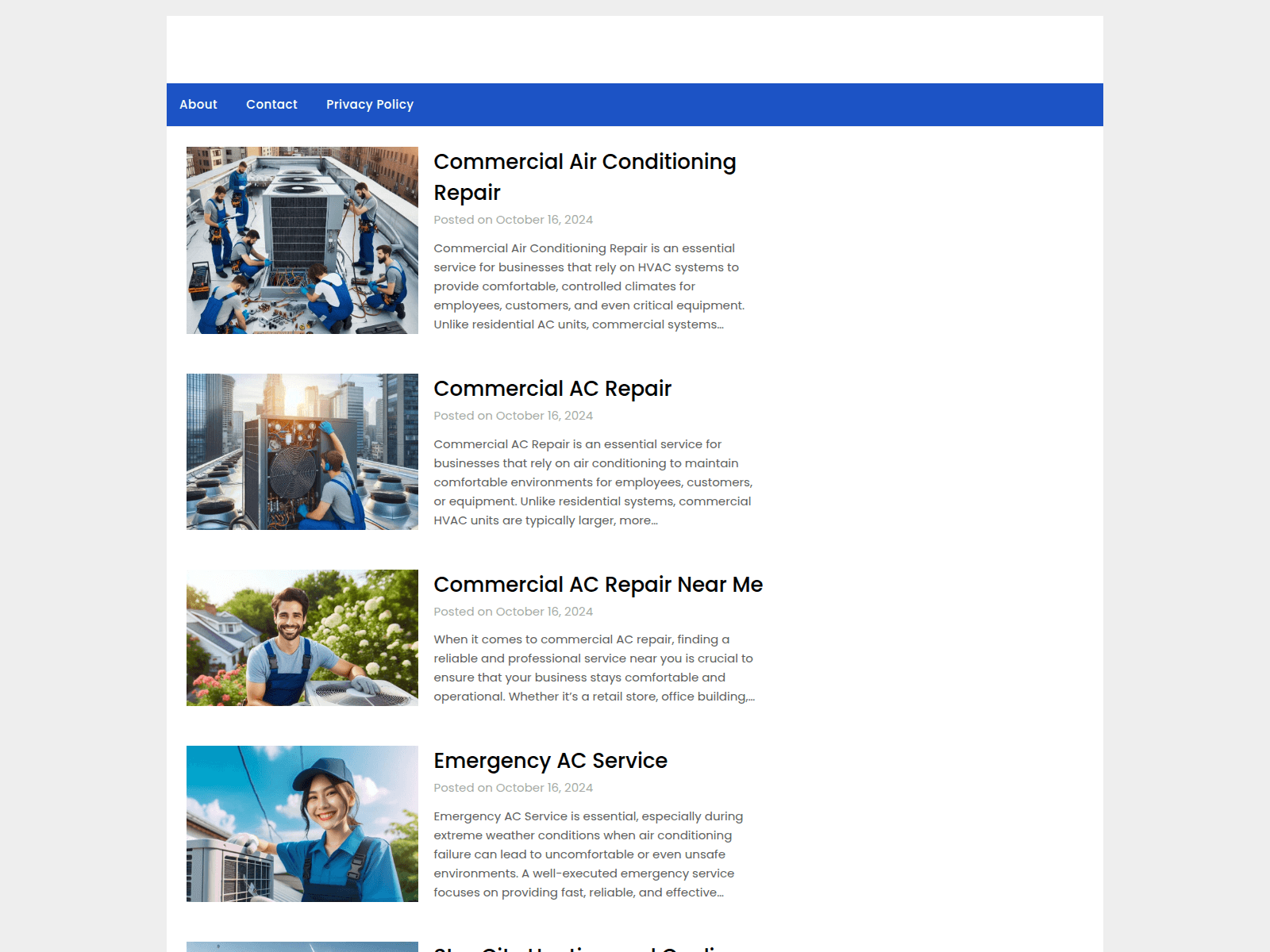Viewport: 1270px width, 952px height.
Task: Click excerpt beginning 'Emergency AC Service is essential'
Action: (588, 854)
